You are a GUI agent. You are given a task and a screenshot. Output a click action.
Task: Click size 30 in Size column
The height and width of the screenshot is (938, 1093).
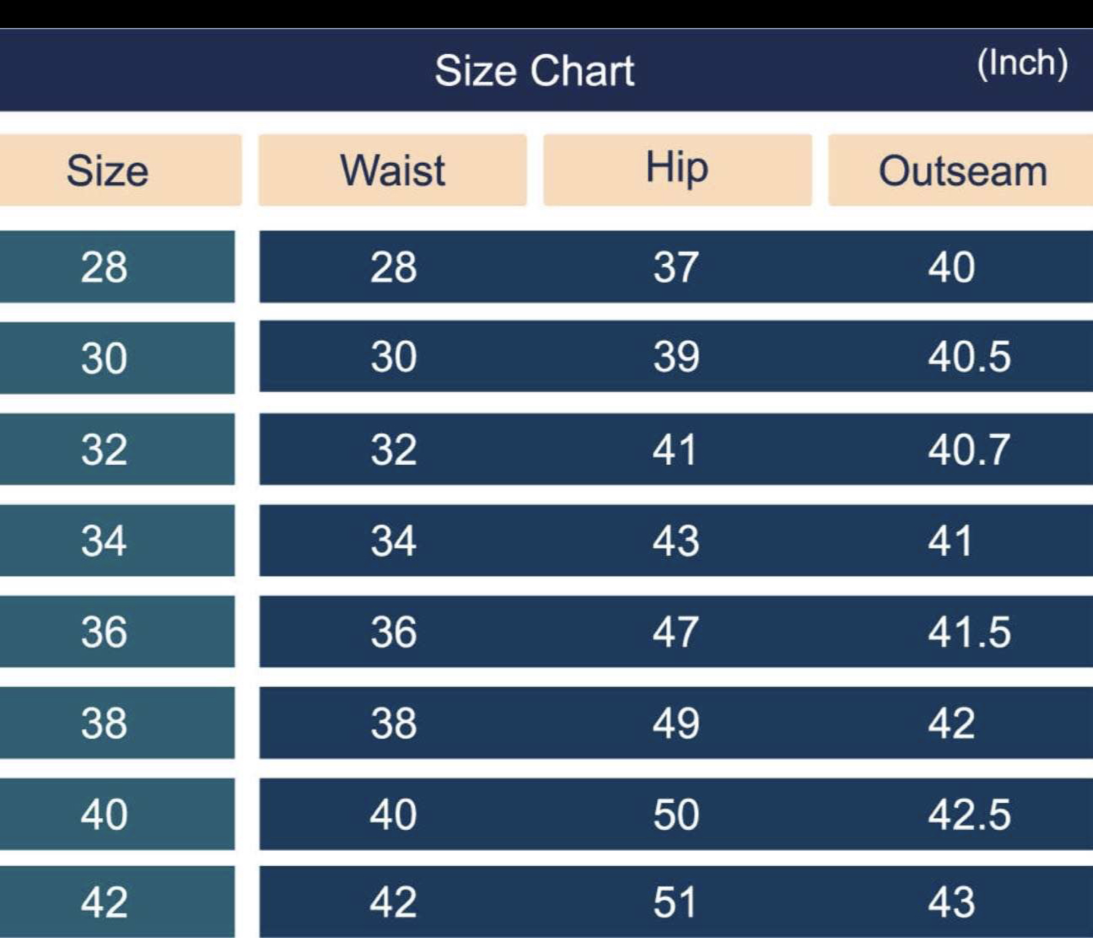click(104, 358)
